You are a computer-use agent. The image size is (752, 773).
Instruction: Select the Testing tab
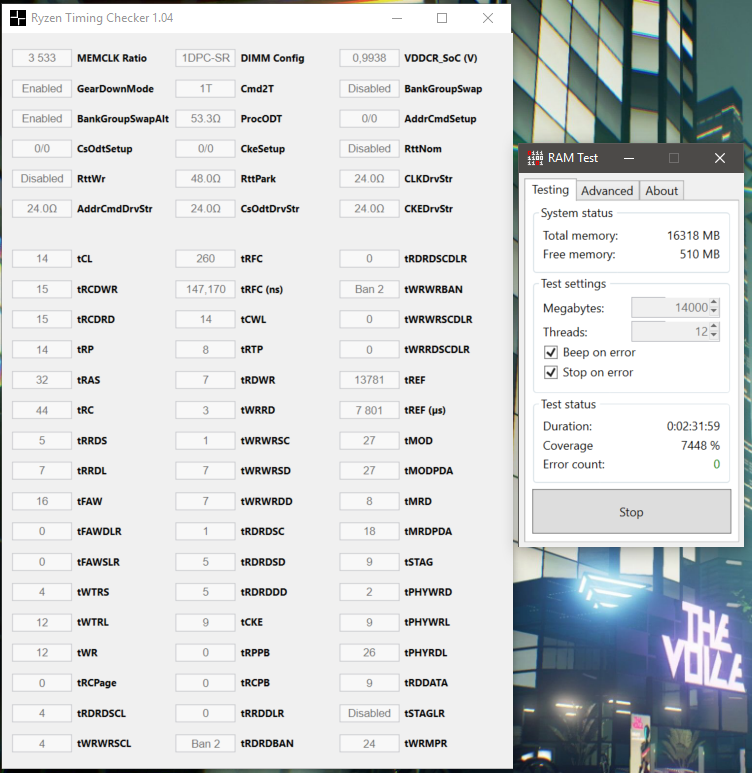pyautogui.click(x=550, y=190)
